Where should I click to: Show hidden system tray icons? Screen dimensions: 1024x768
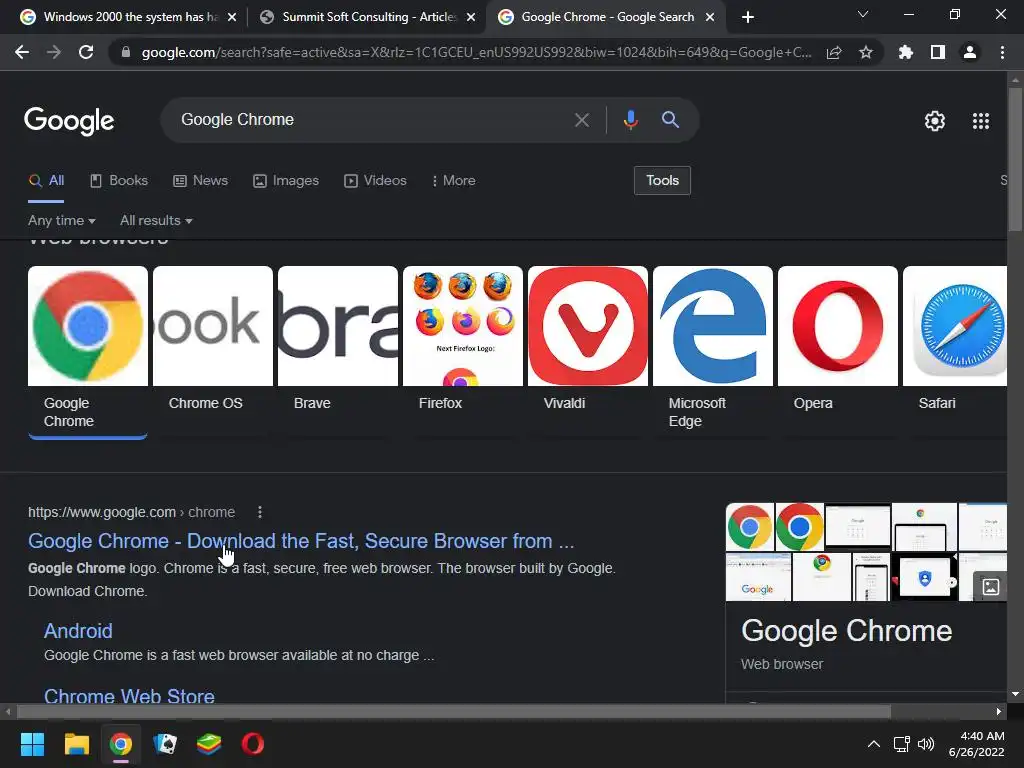tap(874, 744)
